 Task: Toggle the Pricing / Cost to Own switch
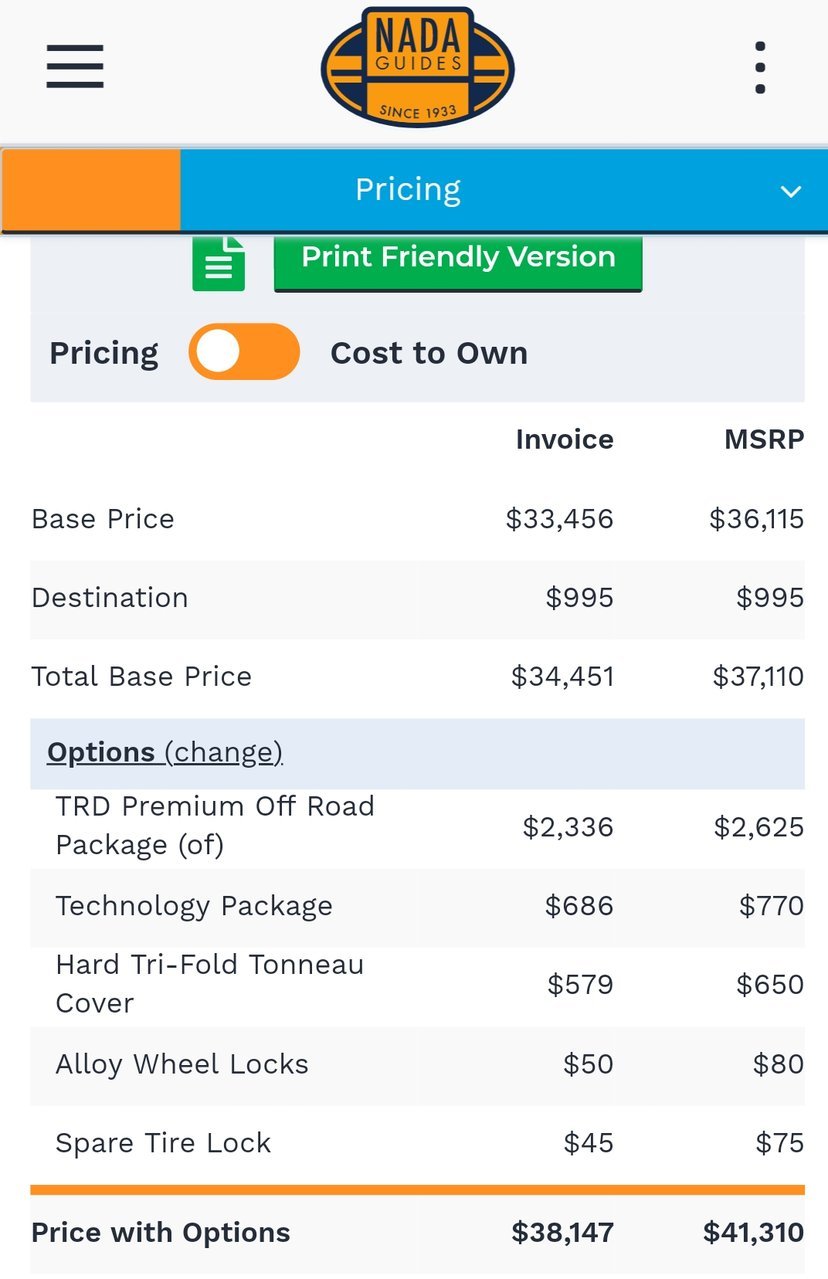[x=244, y=352]
